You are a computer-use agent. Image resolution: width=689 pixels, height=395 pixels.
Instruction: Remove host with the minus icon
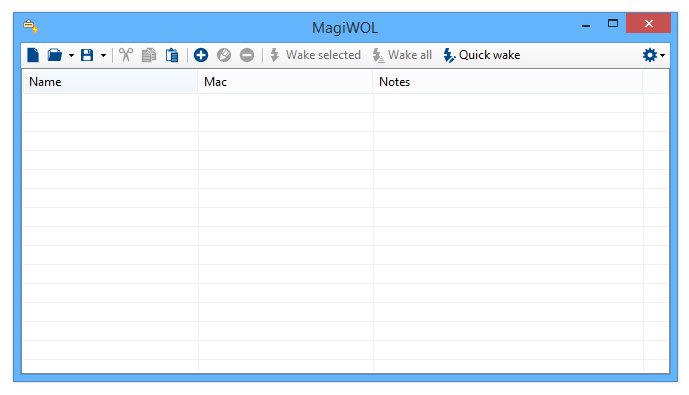[x=247, y=55]
